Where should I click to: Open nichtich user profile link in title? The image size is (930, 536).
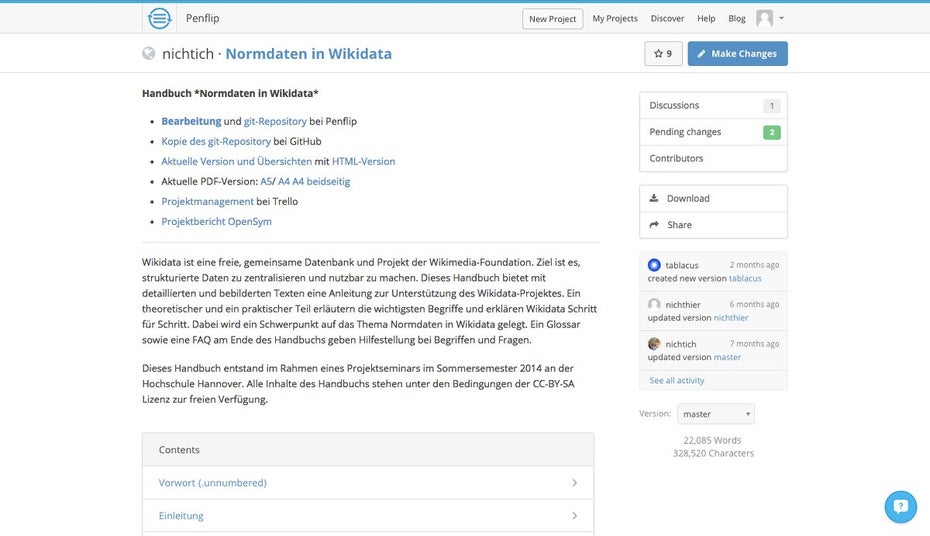point(187,54)
